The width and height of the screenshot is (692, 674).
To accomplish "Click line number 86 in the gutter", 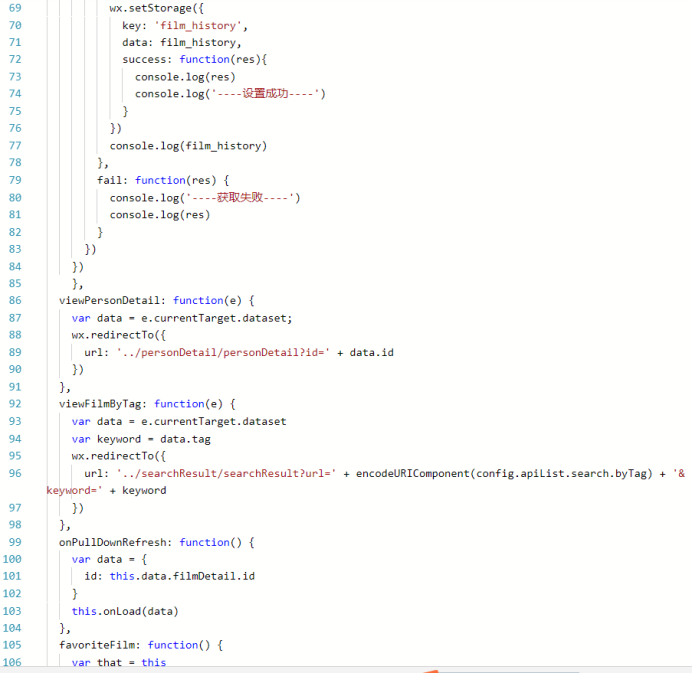I will [15, 301].
